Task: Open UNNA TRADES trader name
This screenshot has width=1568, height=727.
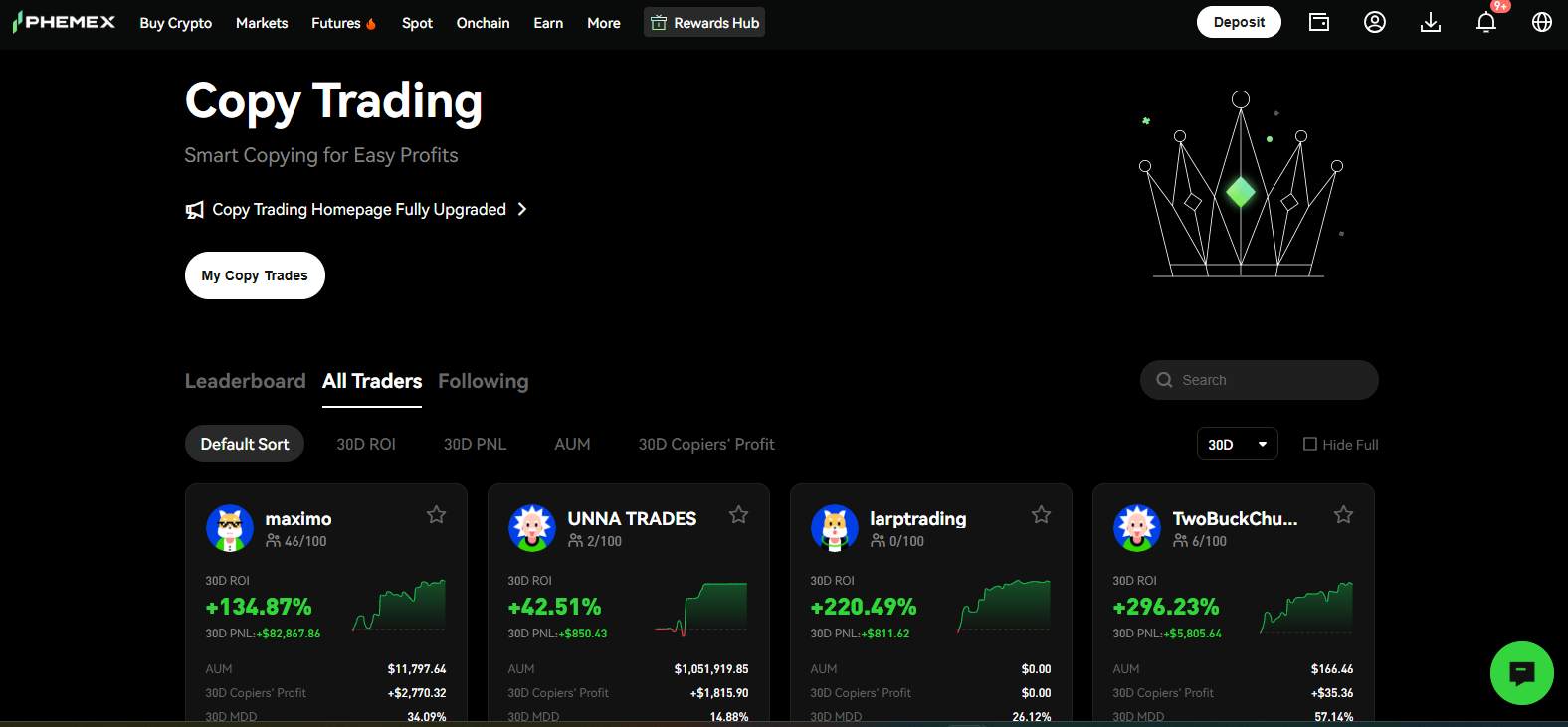Action: pos(632,518)
